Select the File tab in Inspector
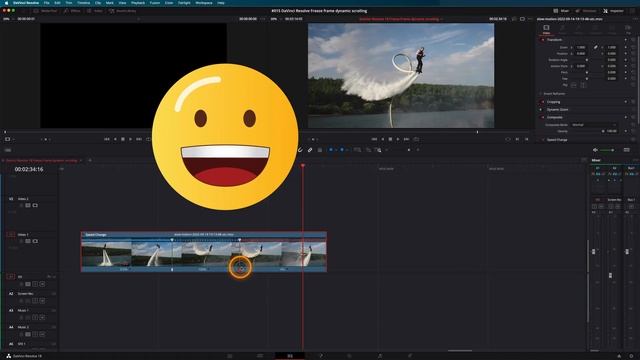Image resolution: width=640 pixels, height=360 pixels. click(x=628, y=29)
